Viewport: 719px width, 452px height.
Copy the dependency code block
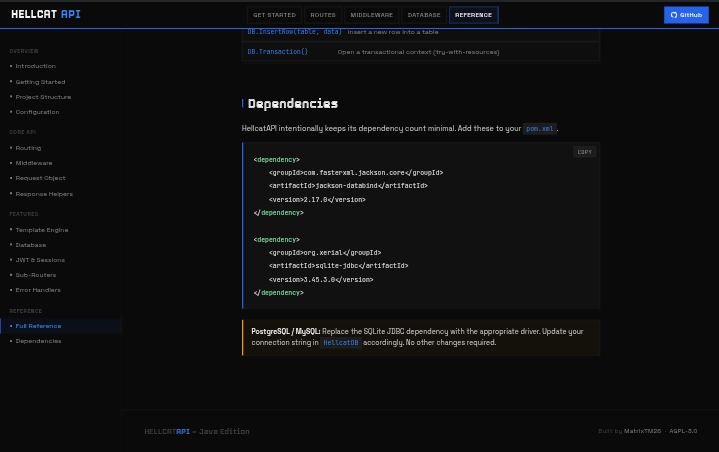coord(585,152)
